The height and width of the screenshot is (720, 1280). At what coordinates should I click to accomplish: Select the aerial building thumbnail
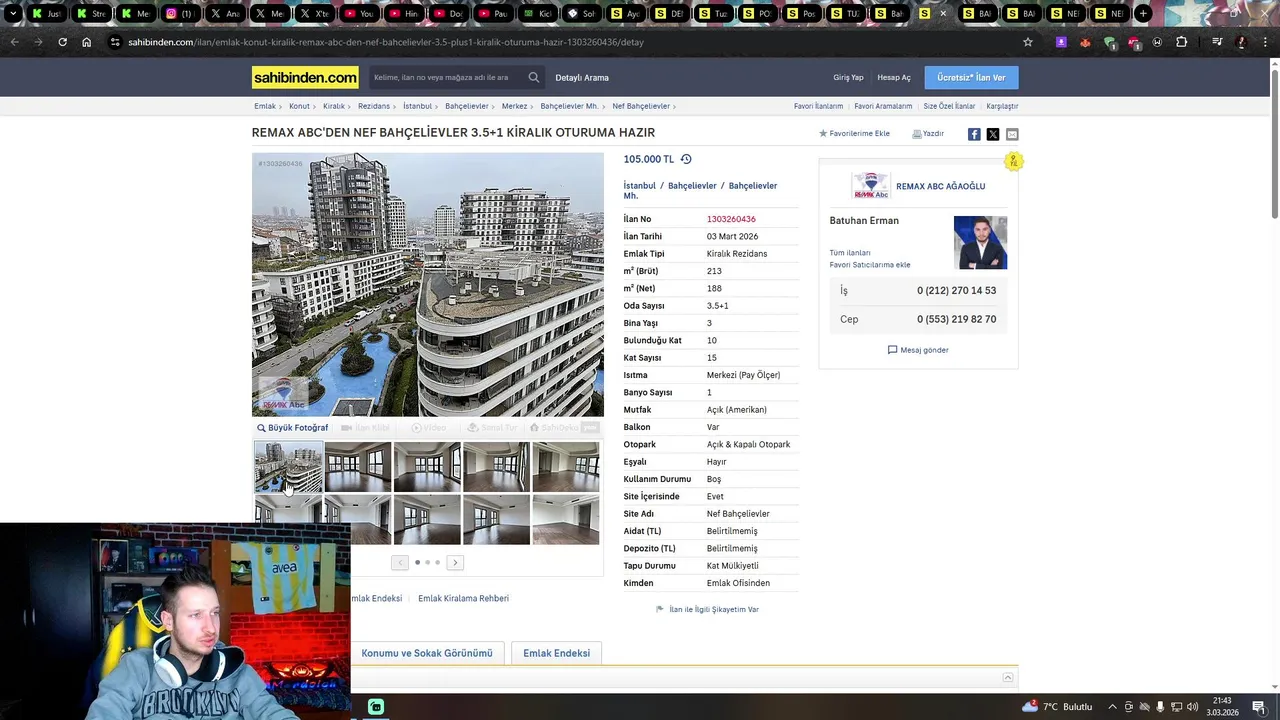pyautogui.click(x=288, y=467)
